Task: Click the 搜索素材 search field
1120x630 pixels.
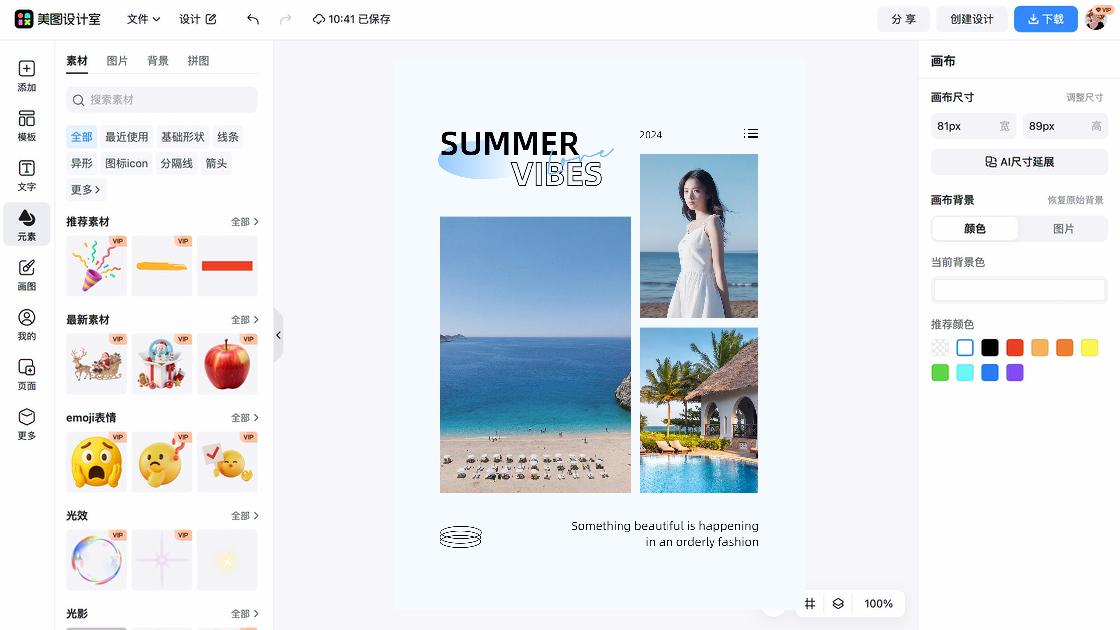Action: point(161,100)
